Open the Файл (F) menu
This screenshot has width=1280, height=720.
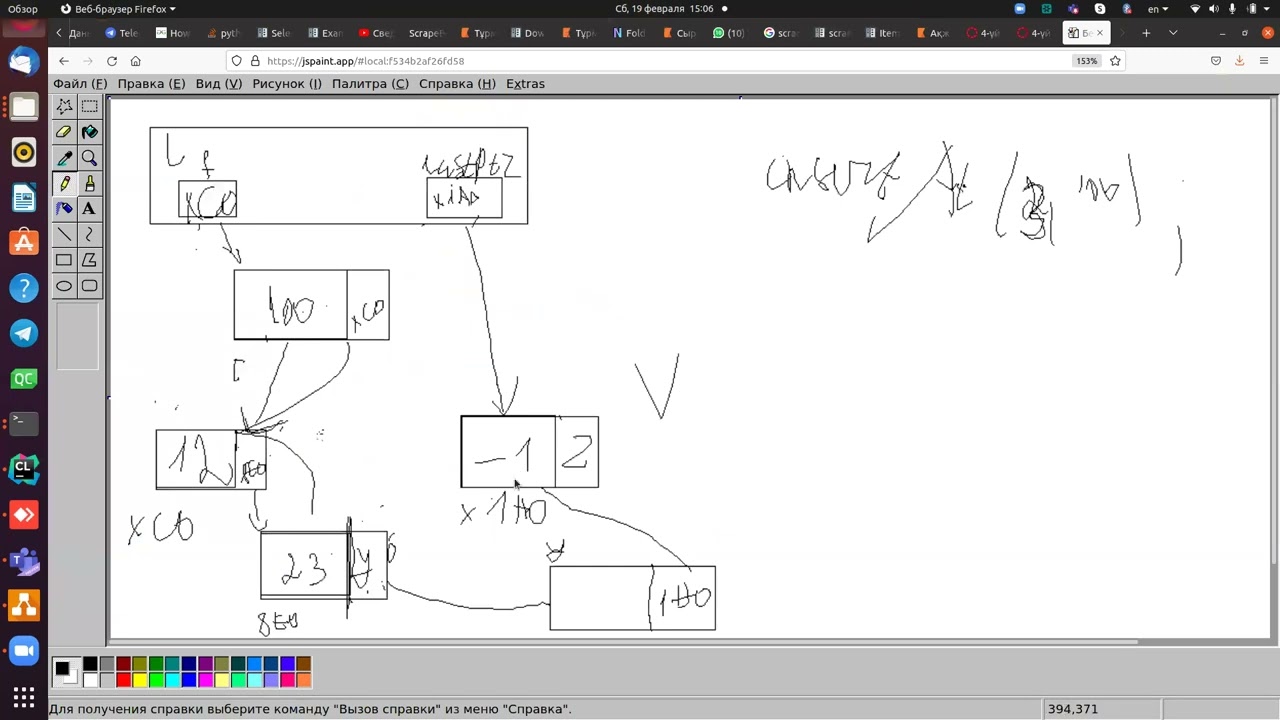pos(80,84)
